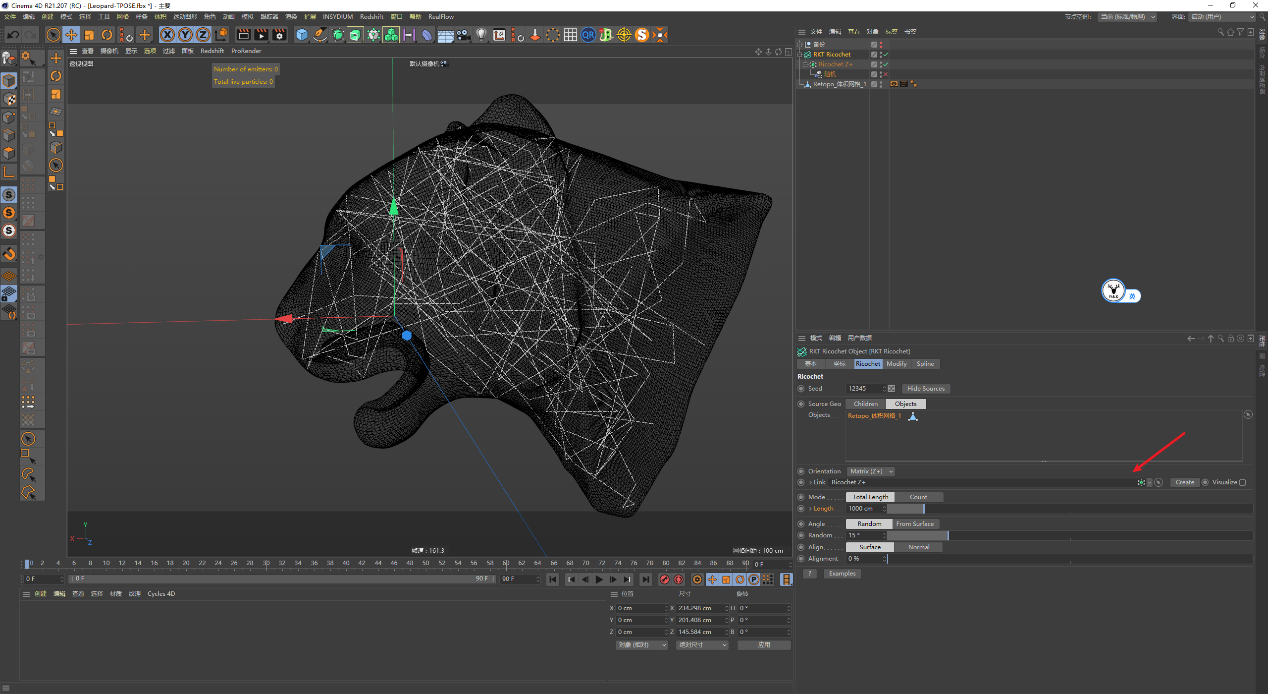Image resolution: width=1268 pixels, height=694 pixels.
Task: Select Children source geo option
Action: pos(865,404)
